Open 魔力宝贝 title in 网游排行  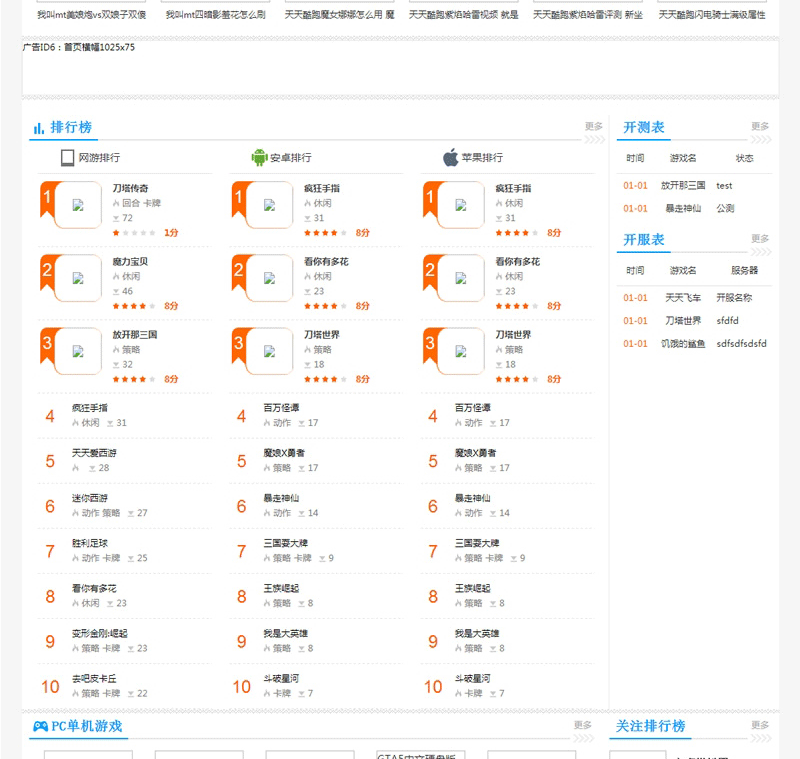point(131,262)
